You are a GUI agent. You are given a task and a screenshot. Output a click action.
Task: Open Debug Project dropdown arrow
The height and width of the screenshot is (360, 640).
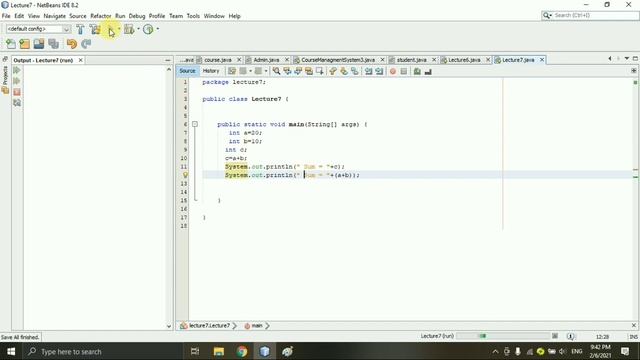click(138, 29)
